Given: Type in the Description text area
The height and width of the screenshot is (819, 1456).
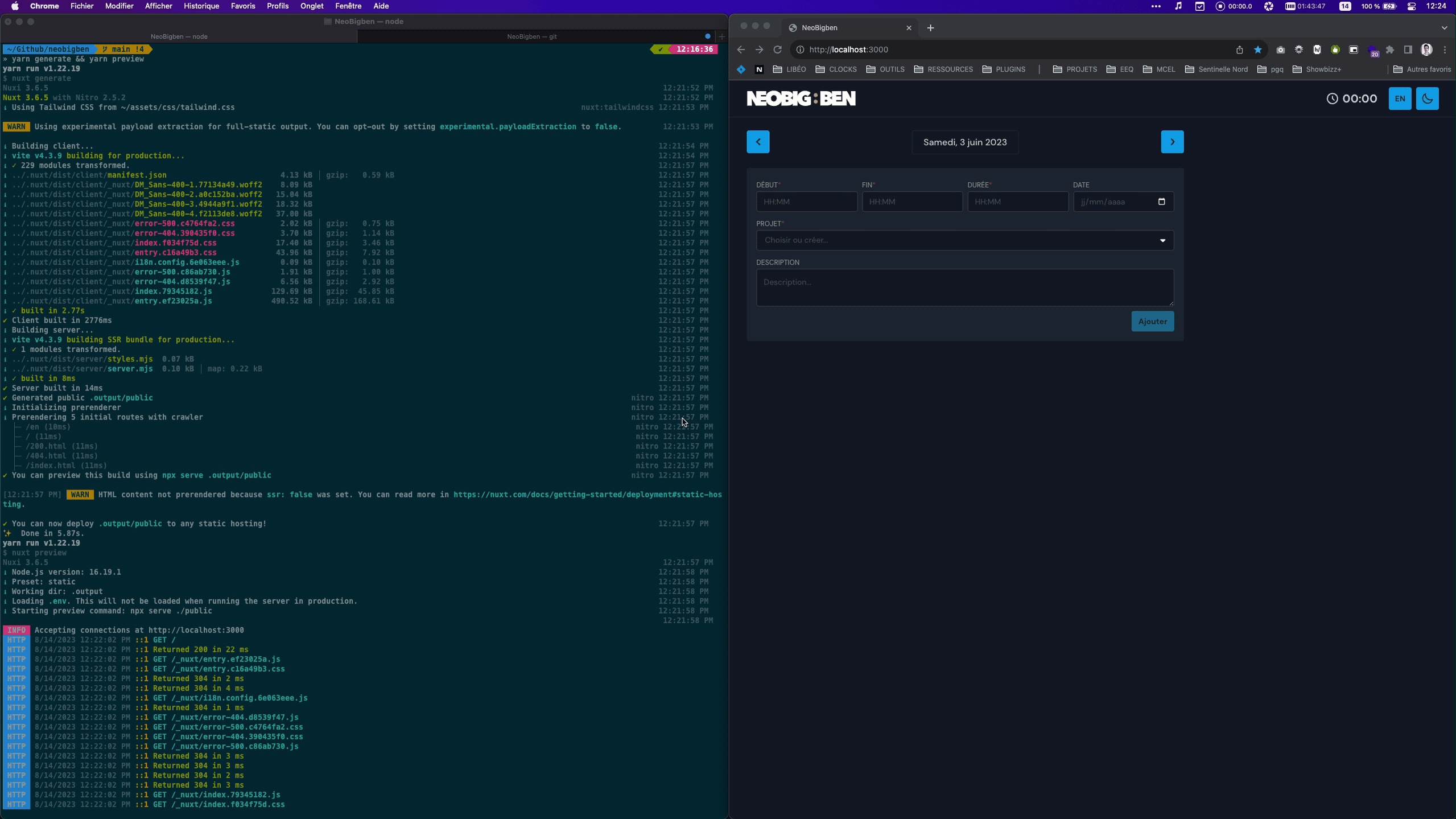Looking at the screenshot, I should tap(963, 287).
